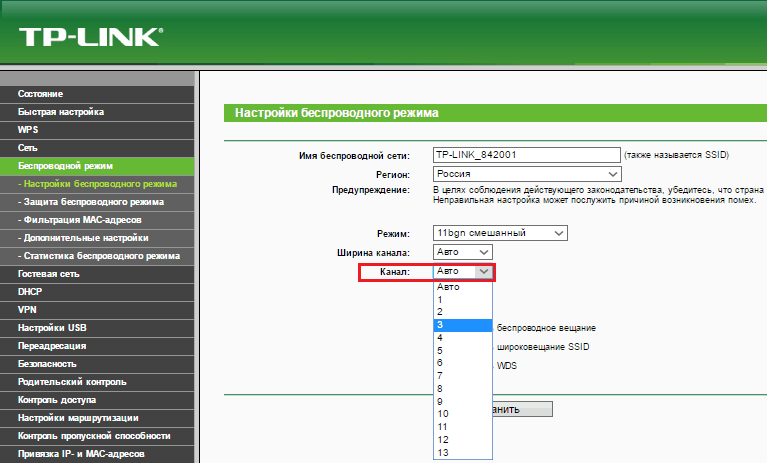Click the Режим field label
Image resolution: width=767 pixels, height=463 pixels.
tap(393, 234)
